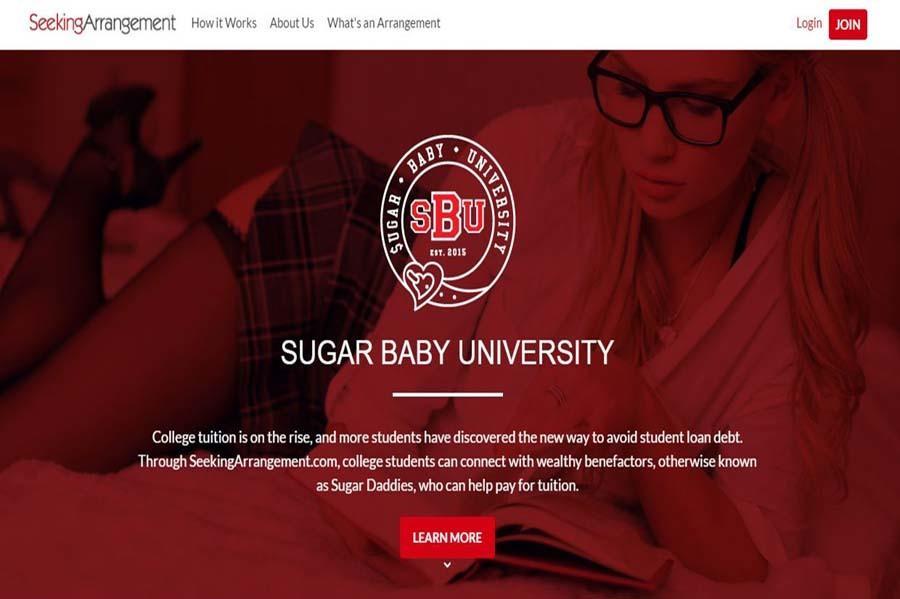Click the EST. 2015 text in seal
Viewport: 900px width, 599px height.
pyautogui.click(x=448, y=252)
